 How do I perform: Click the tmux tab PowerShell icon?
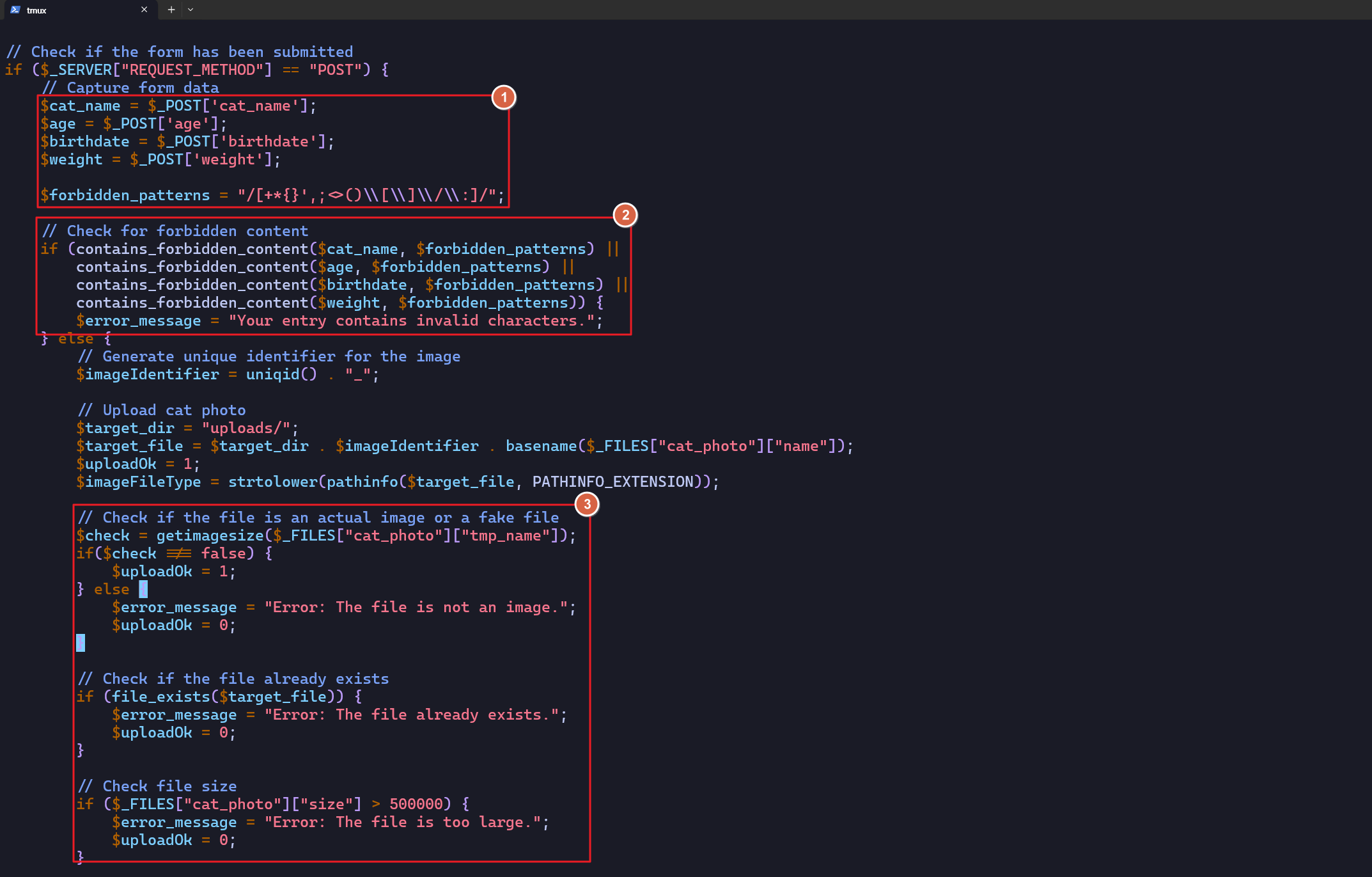(15, 10)
